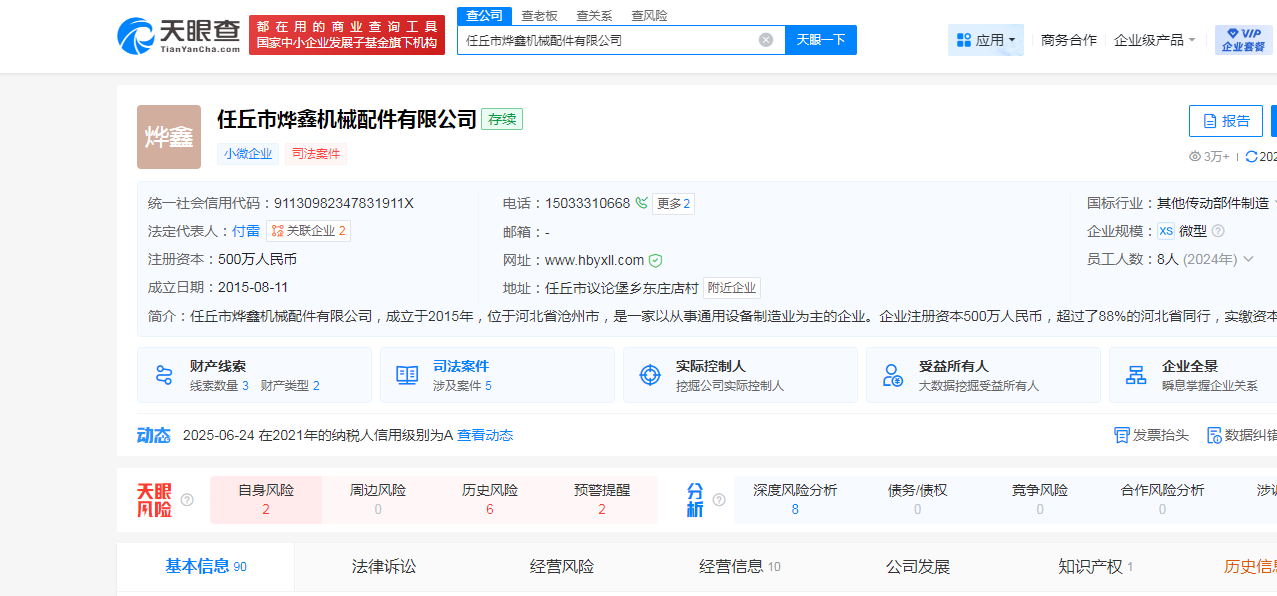Click the help icon beside 微型
Screen dimensions: 1277x596
click(1217, 231)
